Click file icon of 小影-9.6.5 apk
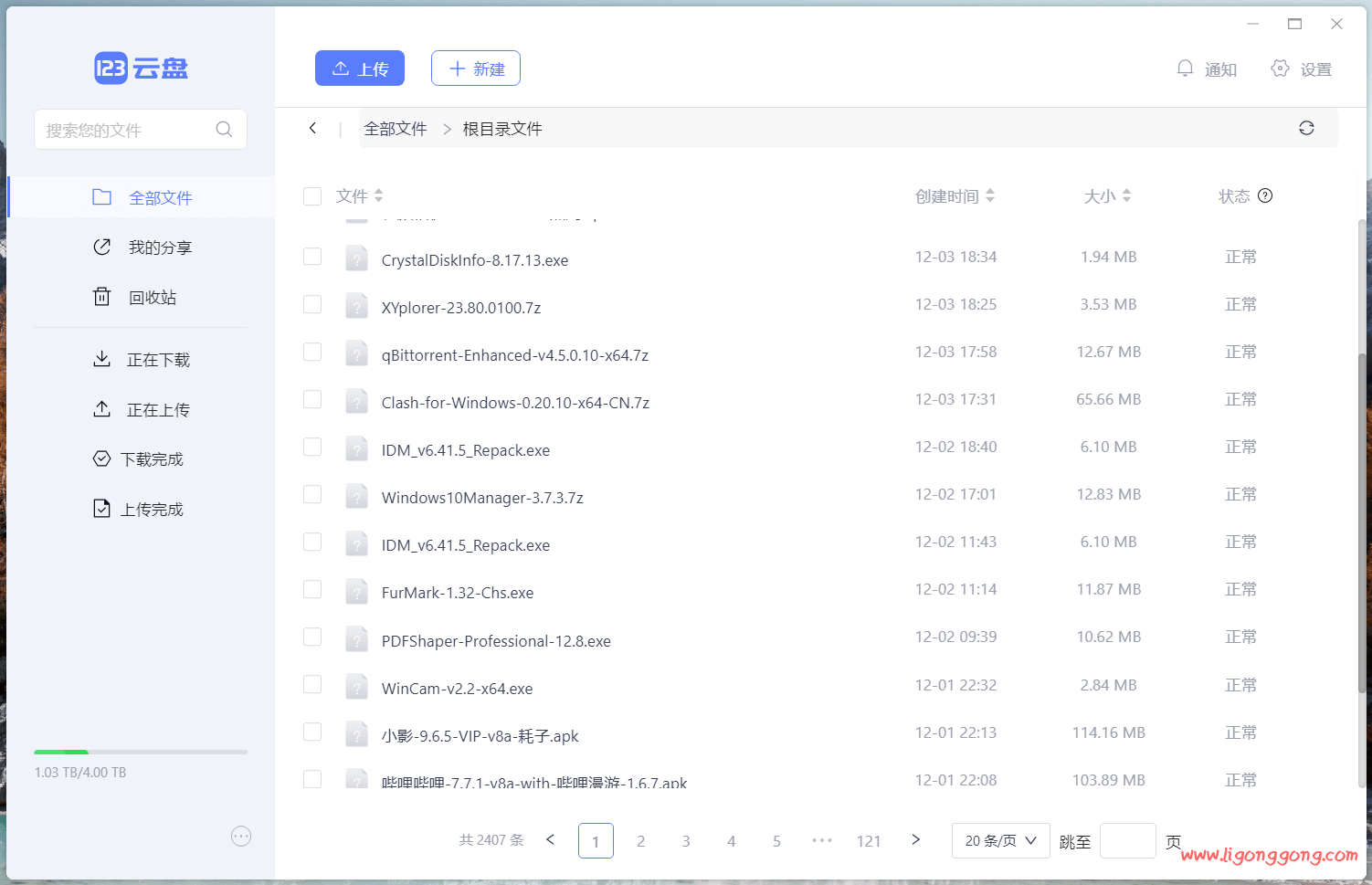This screenshot has height=885, width=1372. tap(356, 734)
